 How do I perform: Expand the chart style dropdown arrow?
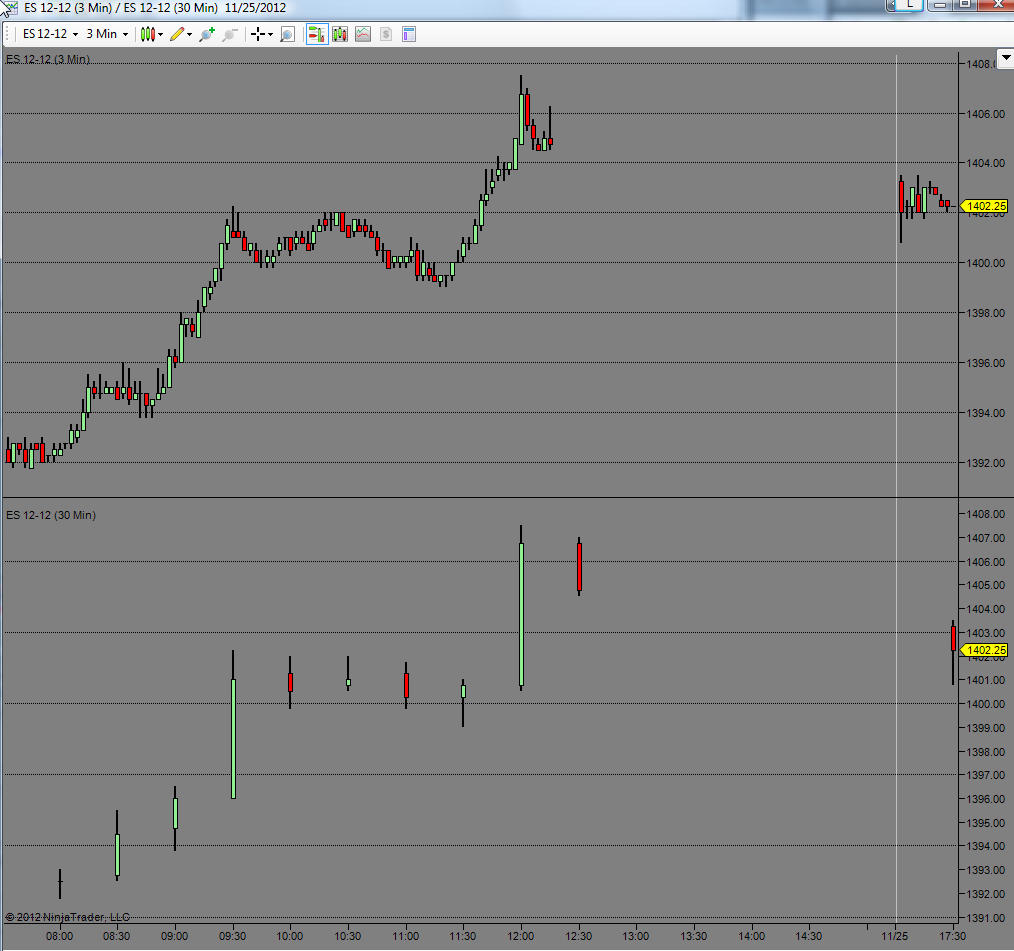pos(160,34)
